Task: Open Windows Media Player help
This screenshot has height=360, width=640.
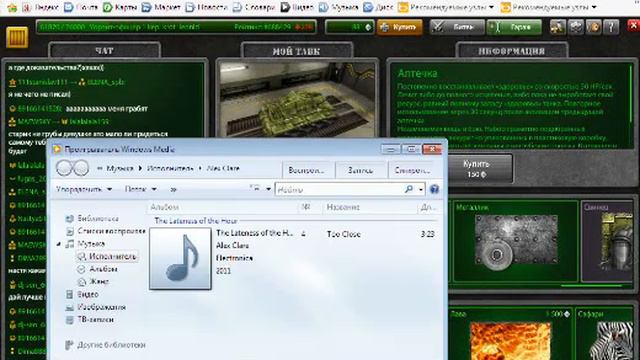Action: (x=434, y=189)
